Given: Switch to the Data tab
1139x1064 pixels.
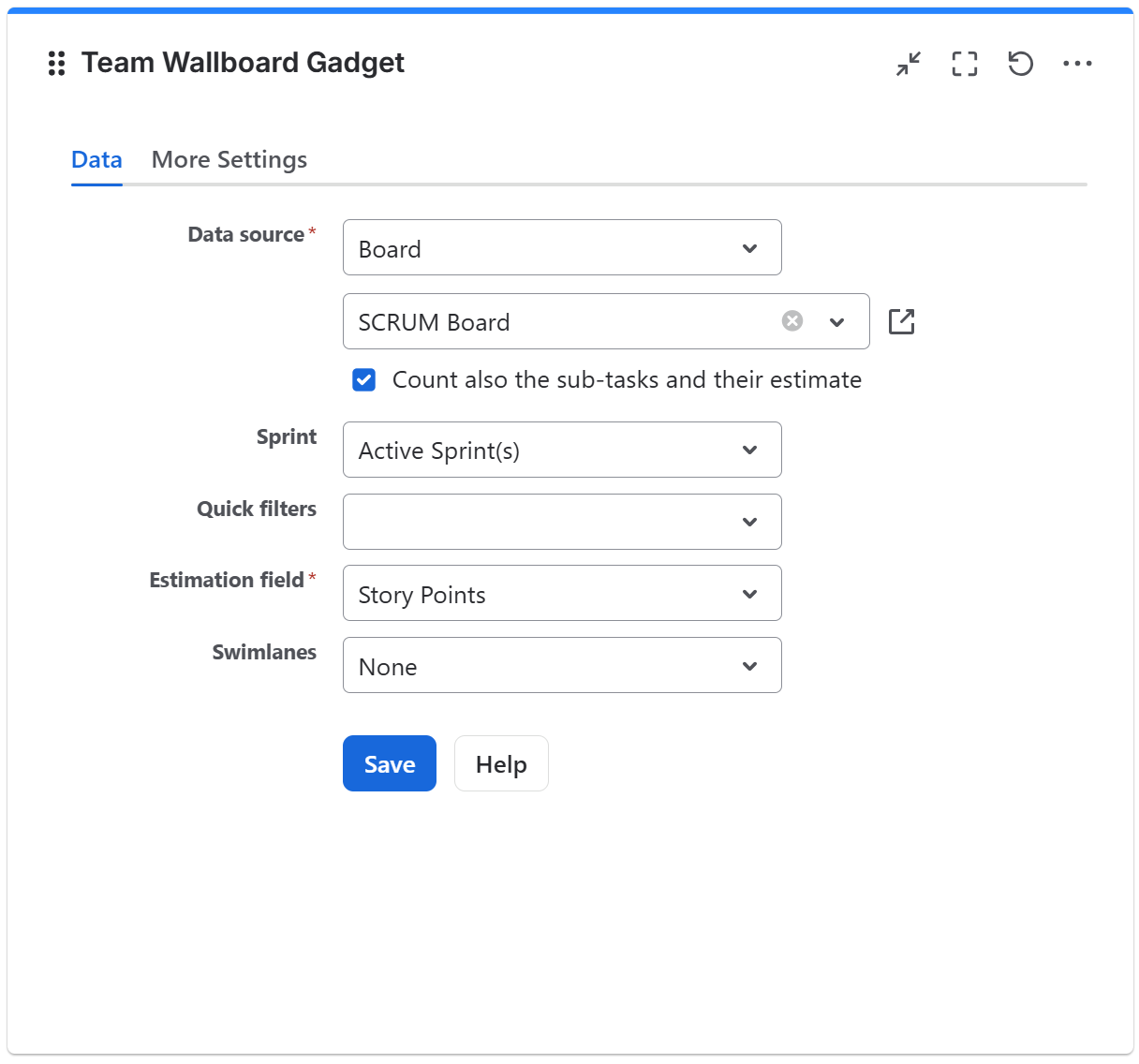Looking at the screenshot, I should point(96,160).
